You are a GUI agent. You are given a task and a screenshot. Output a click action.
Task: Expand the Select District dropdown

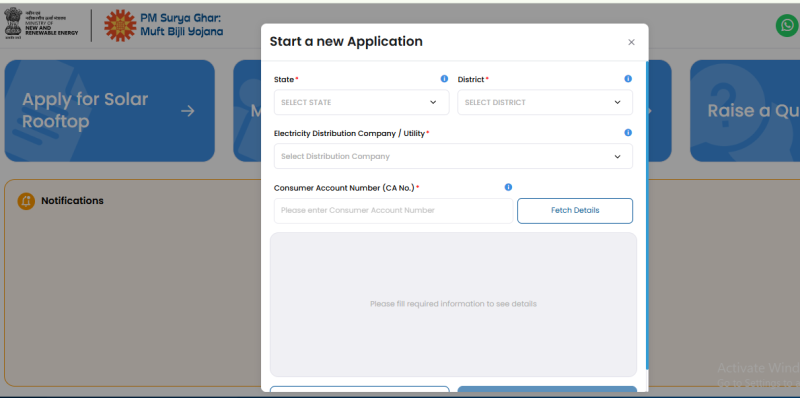[545, 103]
